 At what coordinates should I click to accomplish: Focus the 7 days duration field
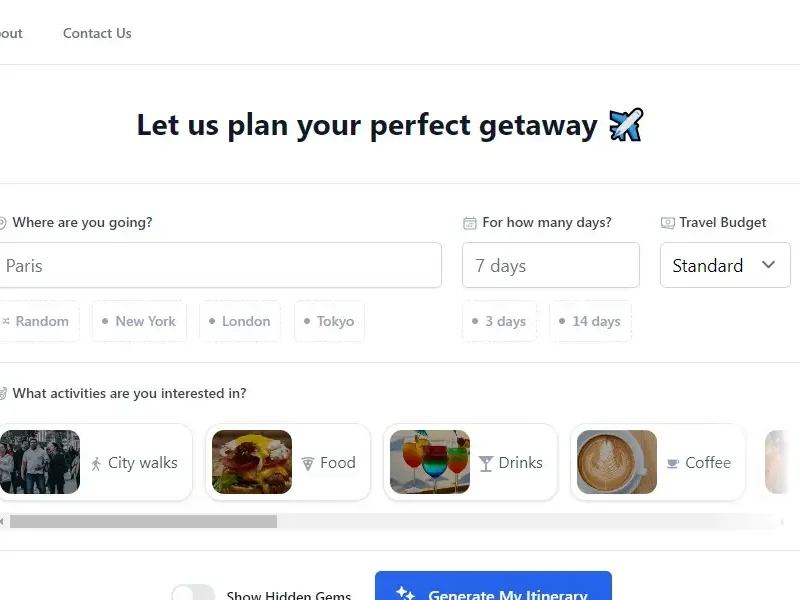tap(550, 265)
